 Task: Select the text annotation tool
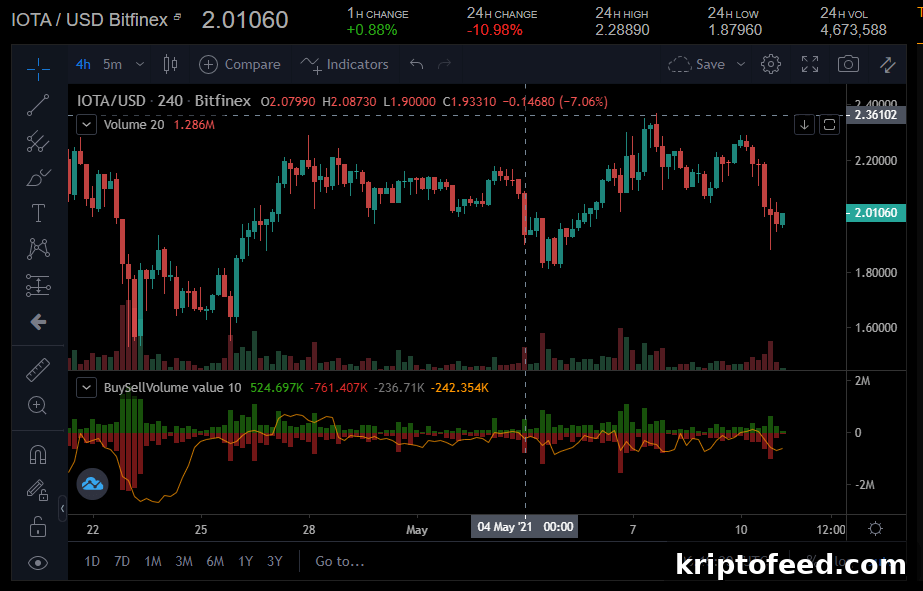click(38, 213)
